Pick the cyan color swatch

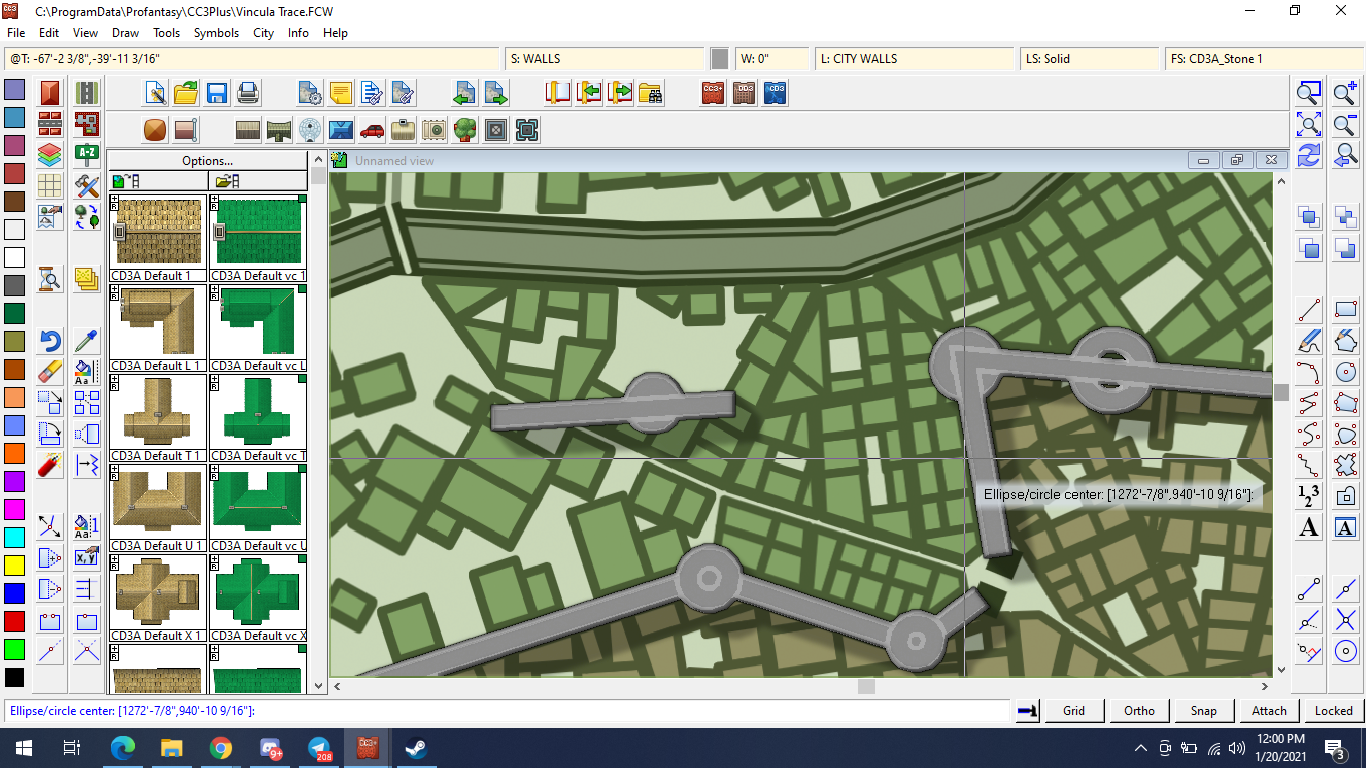point(14,537)
